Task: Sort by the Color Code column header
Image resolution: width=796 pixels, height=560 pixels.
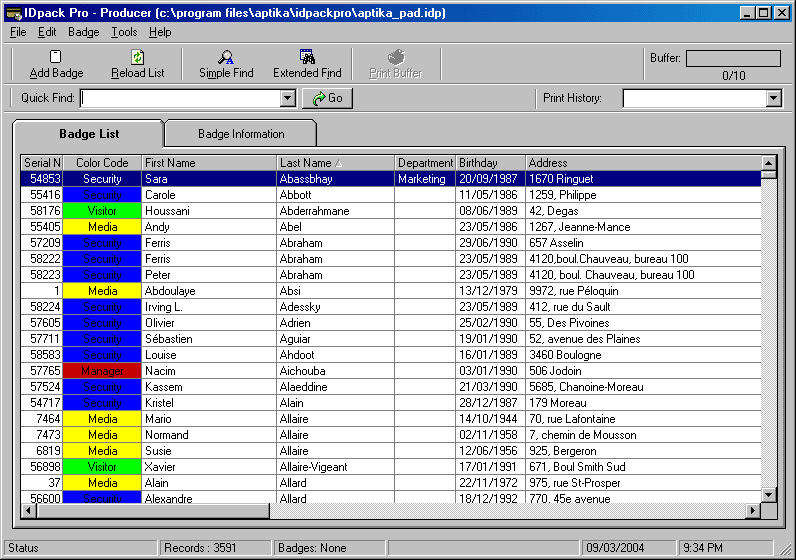Action: (102, 163)
